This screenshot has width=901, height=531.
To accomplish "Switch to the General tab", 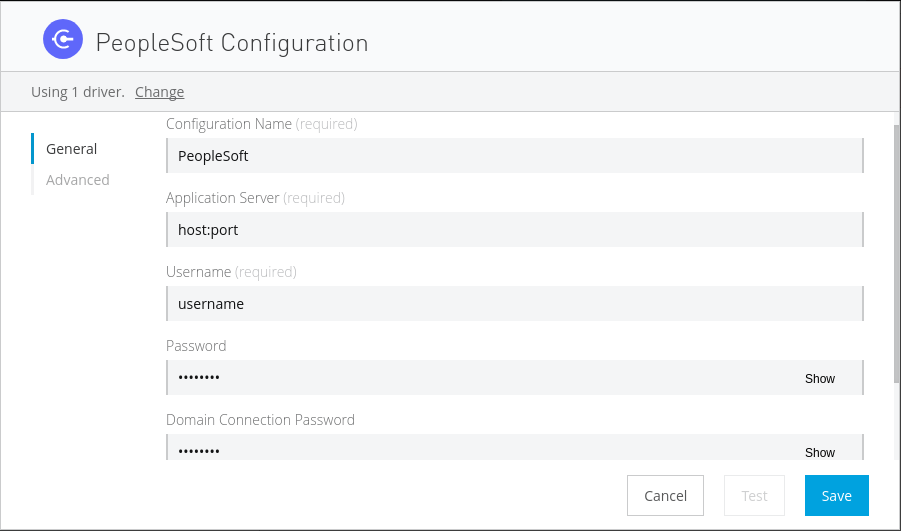I will (72, 149).
